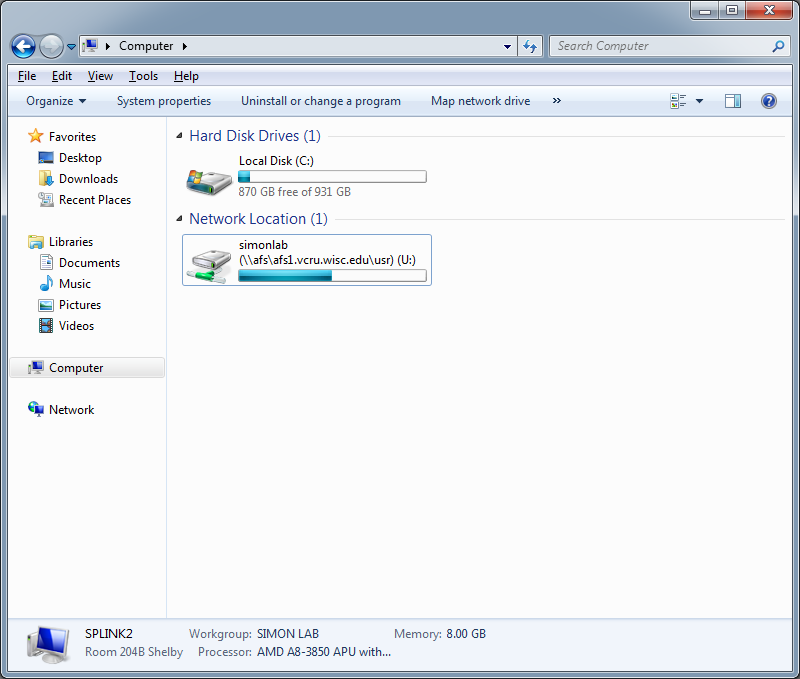
Task: Select the Local Disk (C:) drive icon
Action: [x=209, y=178]
